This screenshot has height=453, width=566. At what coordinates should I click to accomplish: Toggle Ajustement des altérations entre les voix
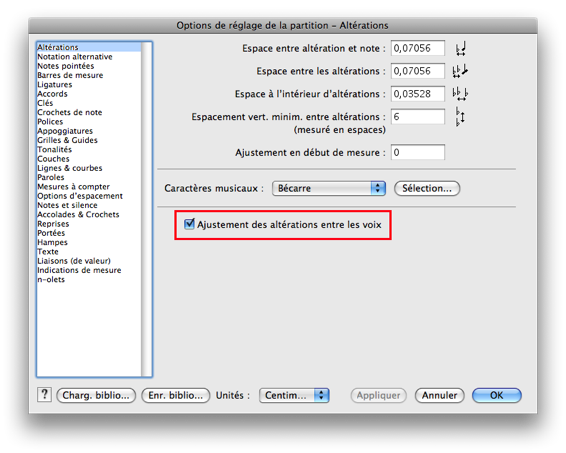click(x=189, y=224)
